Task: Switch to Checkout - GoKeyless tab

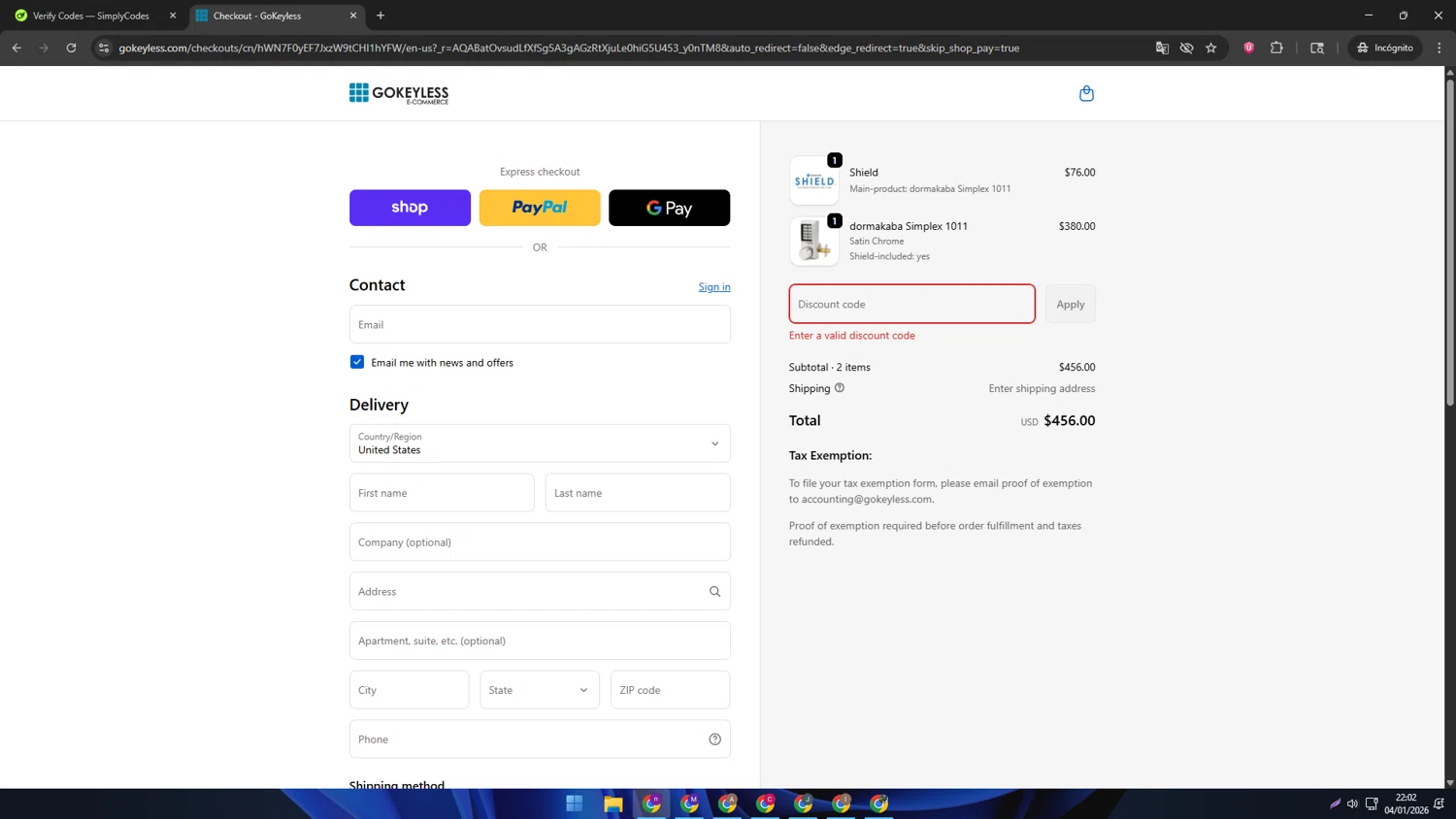Action: click(x=277, y=16)
